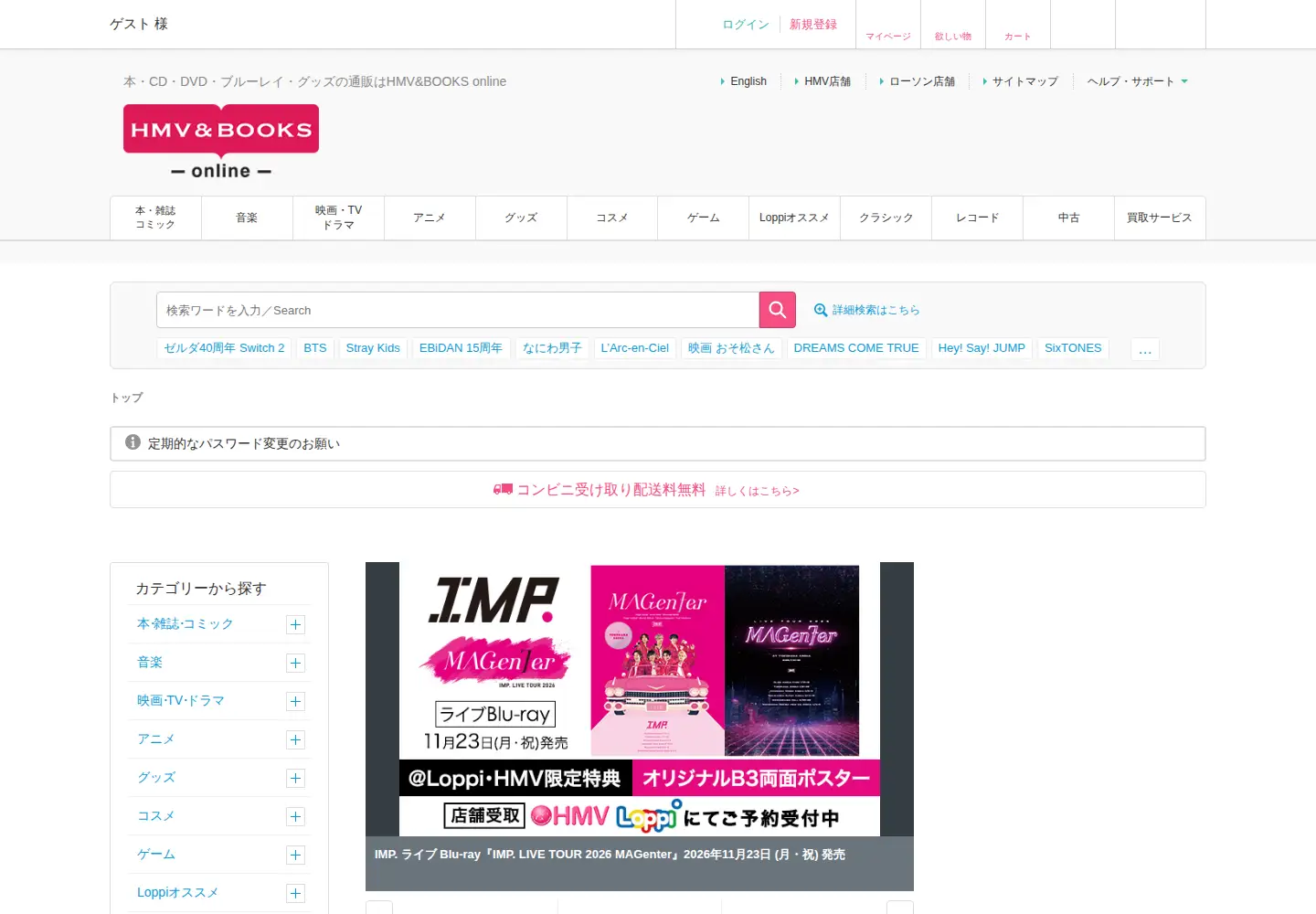Open the 中古 nav tab
The image size is (1316, 914).
pos(1068,218)
